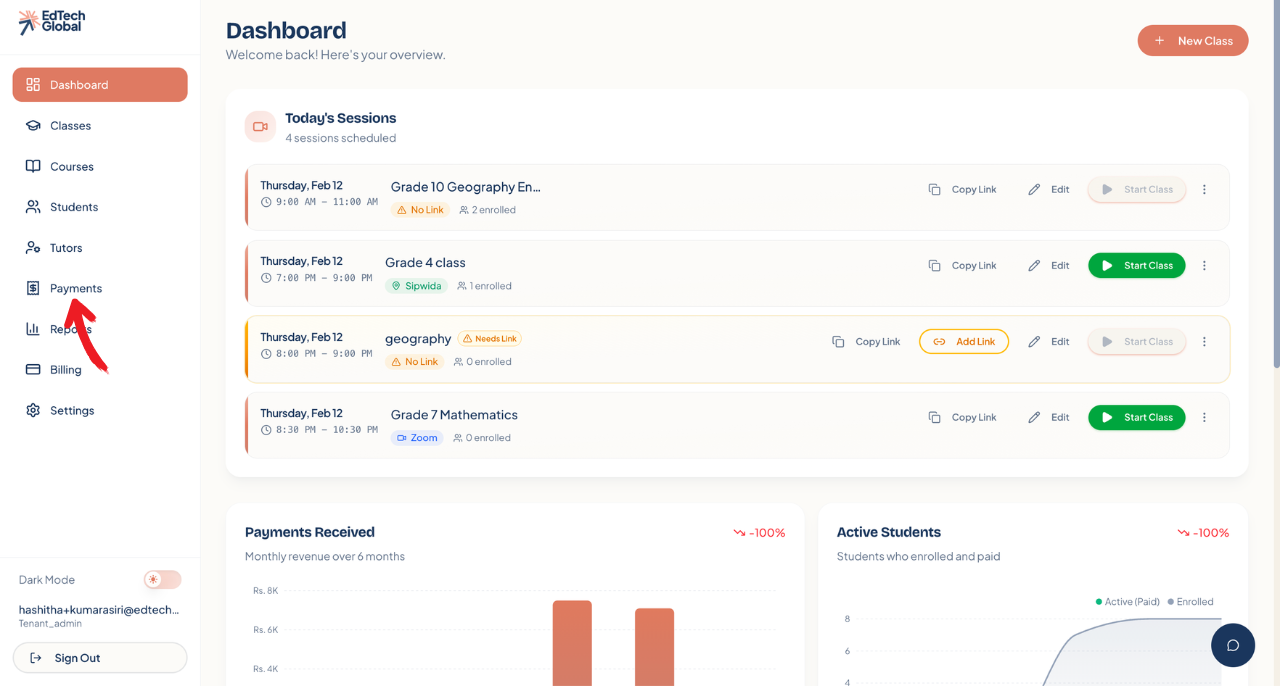
Task: Click the pencil icon for Grade 4 class
Action: click(1034, 266)
